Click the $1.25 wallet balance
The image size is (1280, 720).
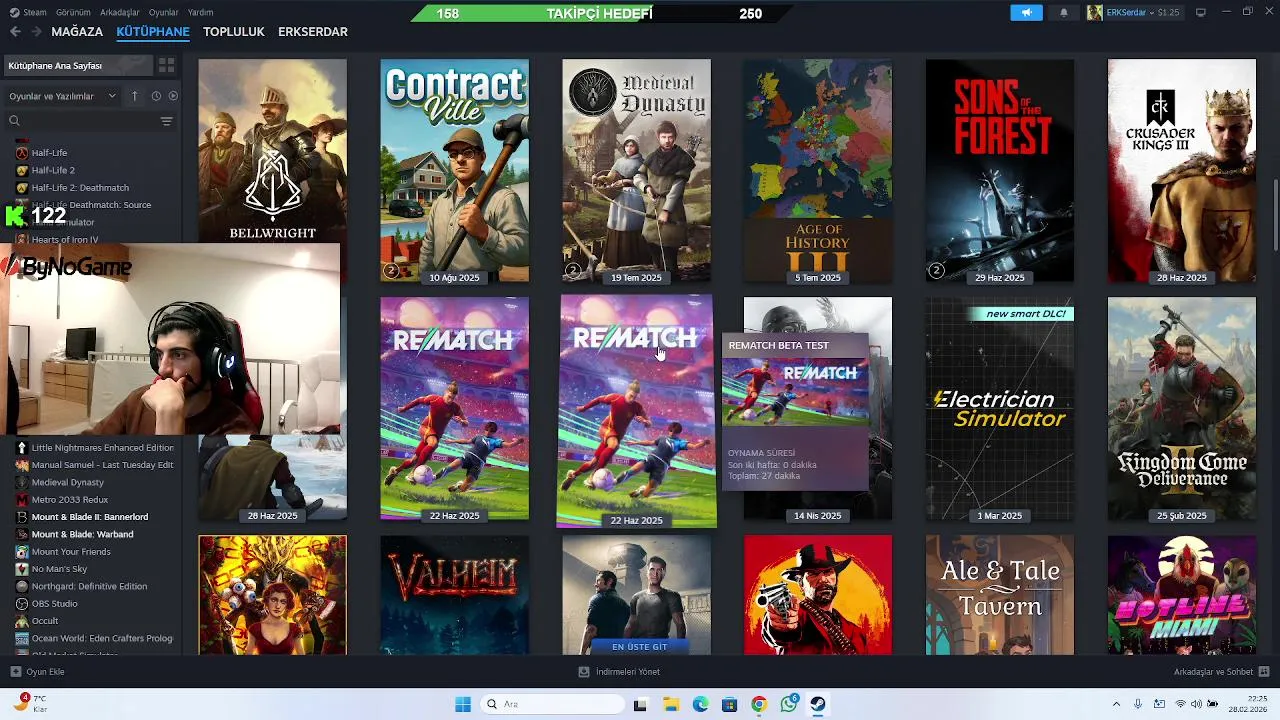point(1168,12)
